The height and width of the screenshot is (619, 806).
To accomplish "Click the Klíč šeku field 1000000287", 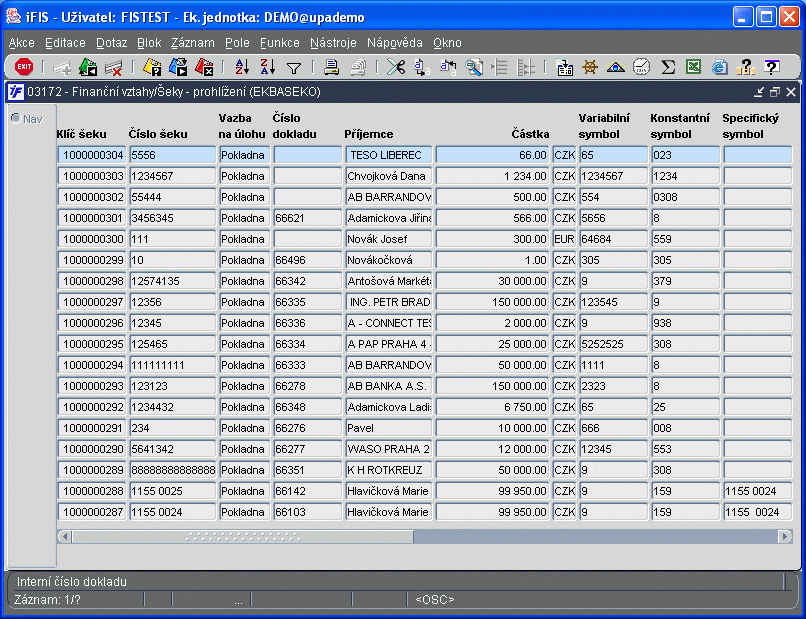I will click(x=92, y=512).
